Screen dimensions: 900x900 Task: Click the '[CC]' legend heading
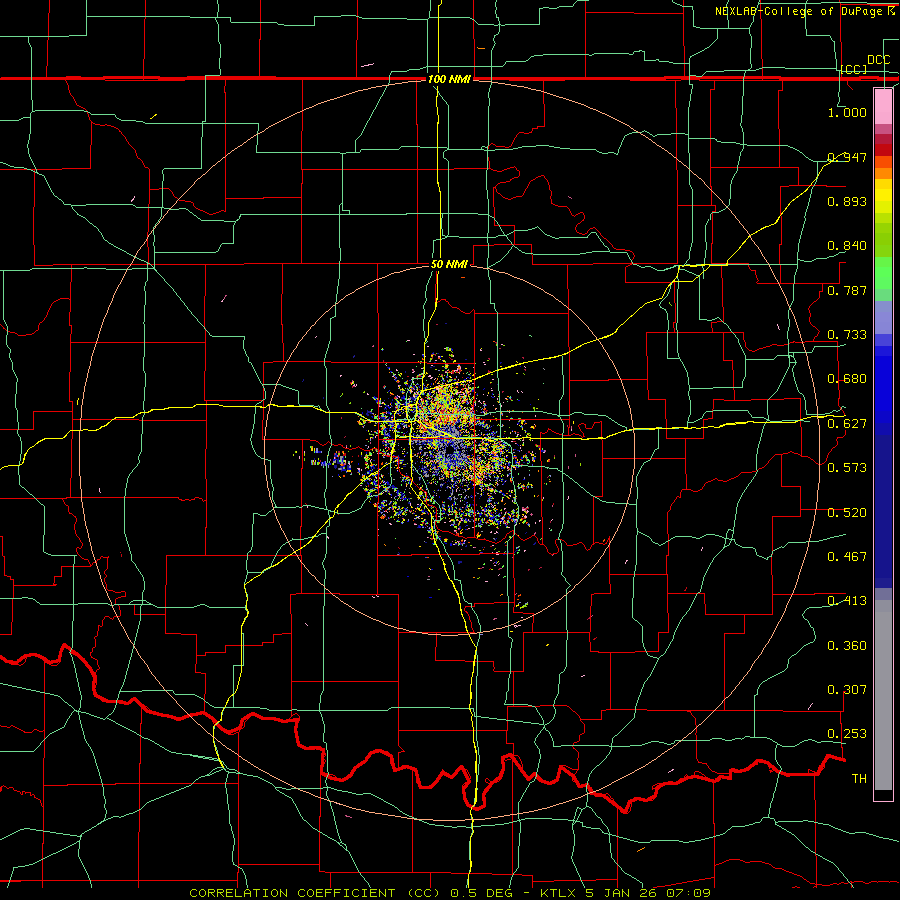point(854,69)
